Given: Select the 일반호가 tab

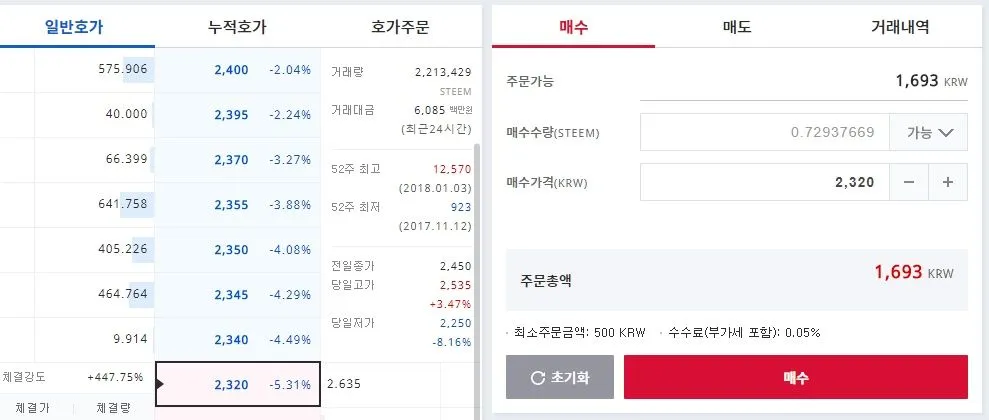Looking at the screenshot, I should 74,27.
